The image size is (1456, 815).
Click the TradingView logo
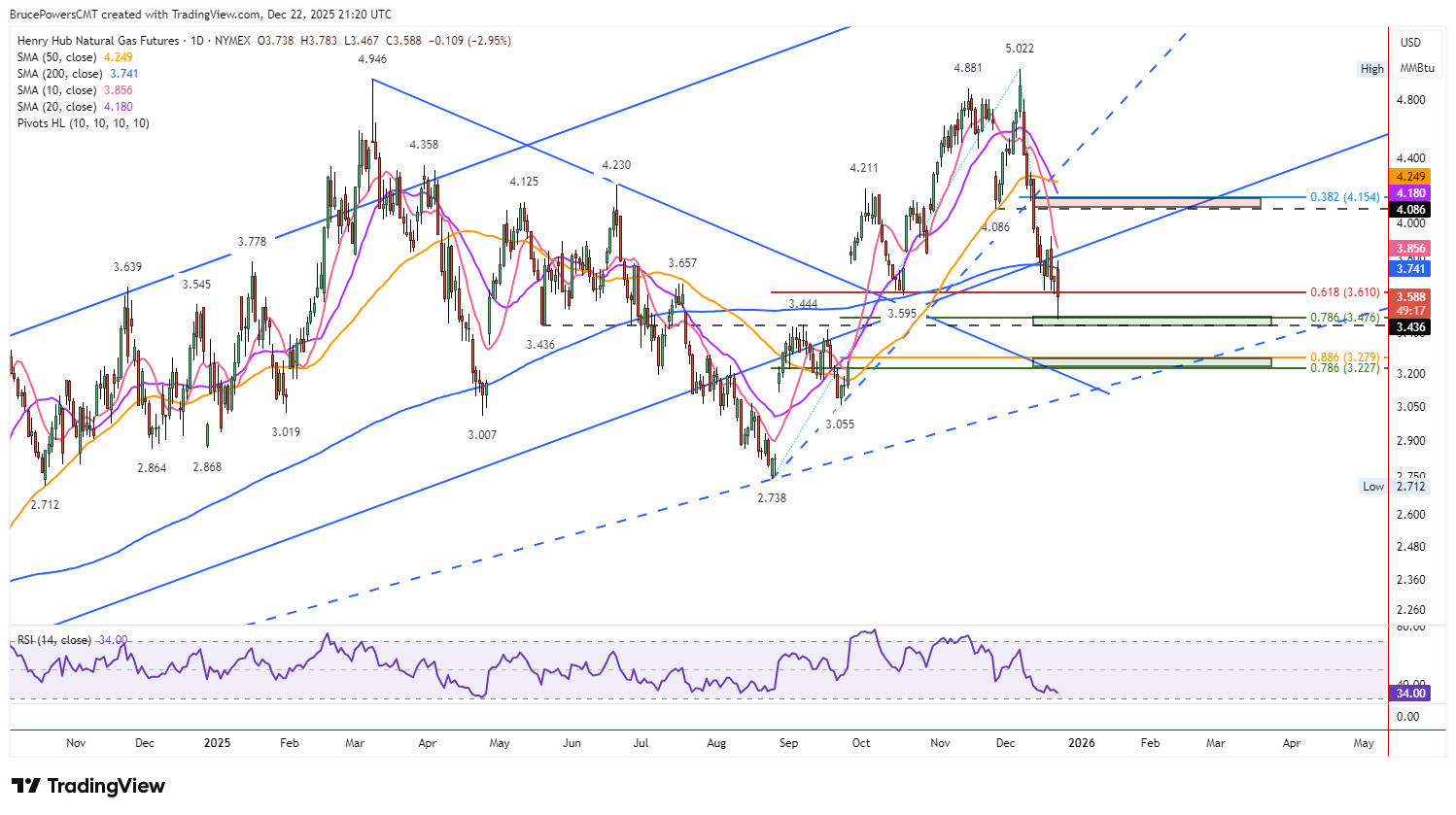88,786
